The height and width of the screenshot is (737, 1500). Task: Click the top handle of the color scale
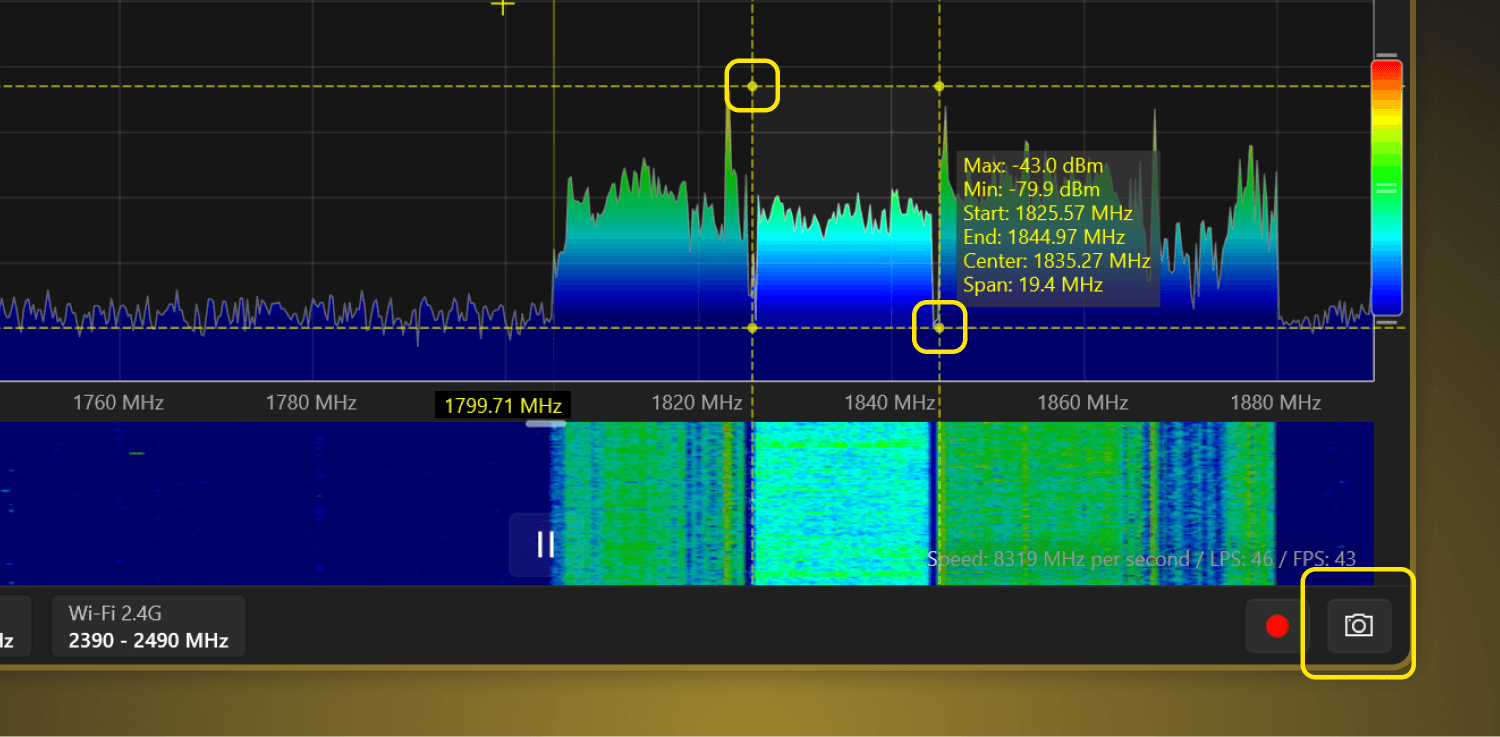[x=1386, y=56]
